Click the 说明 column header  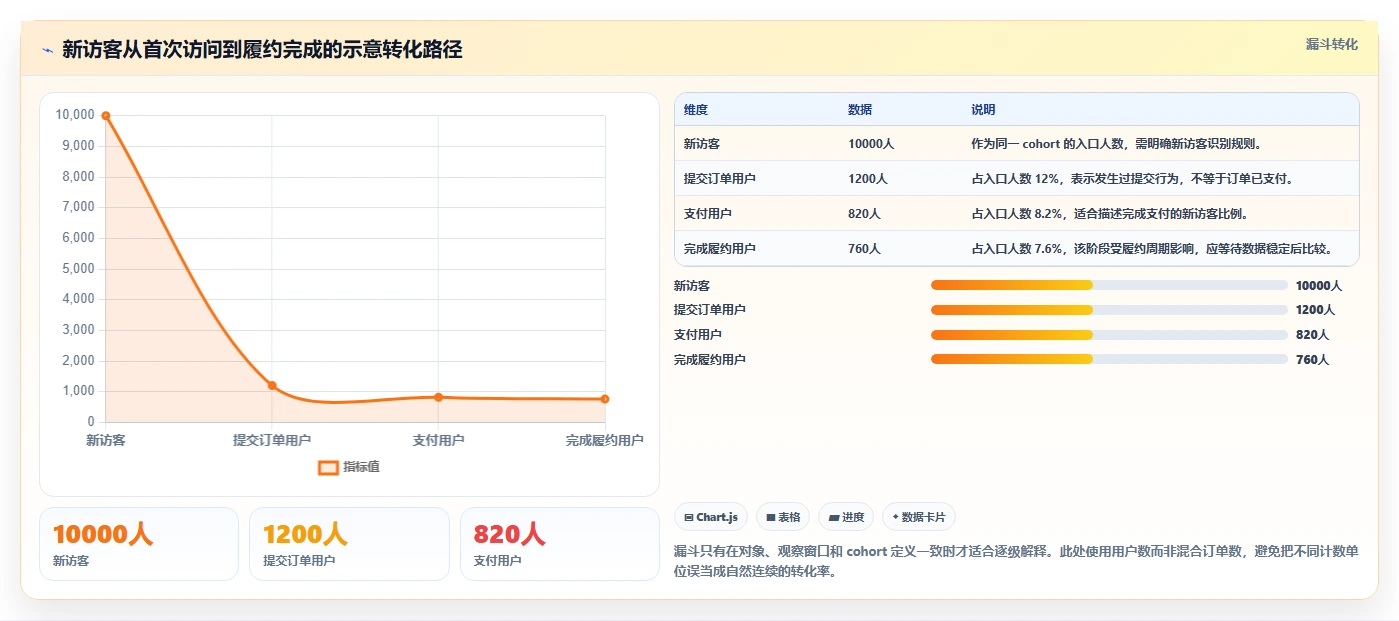tap(983, 110)
